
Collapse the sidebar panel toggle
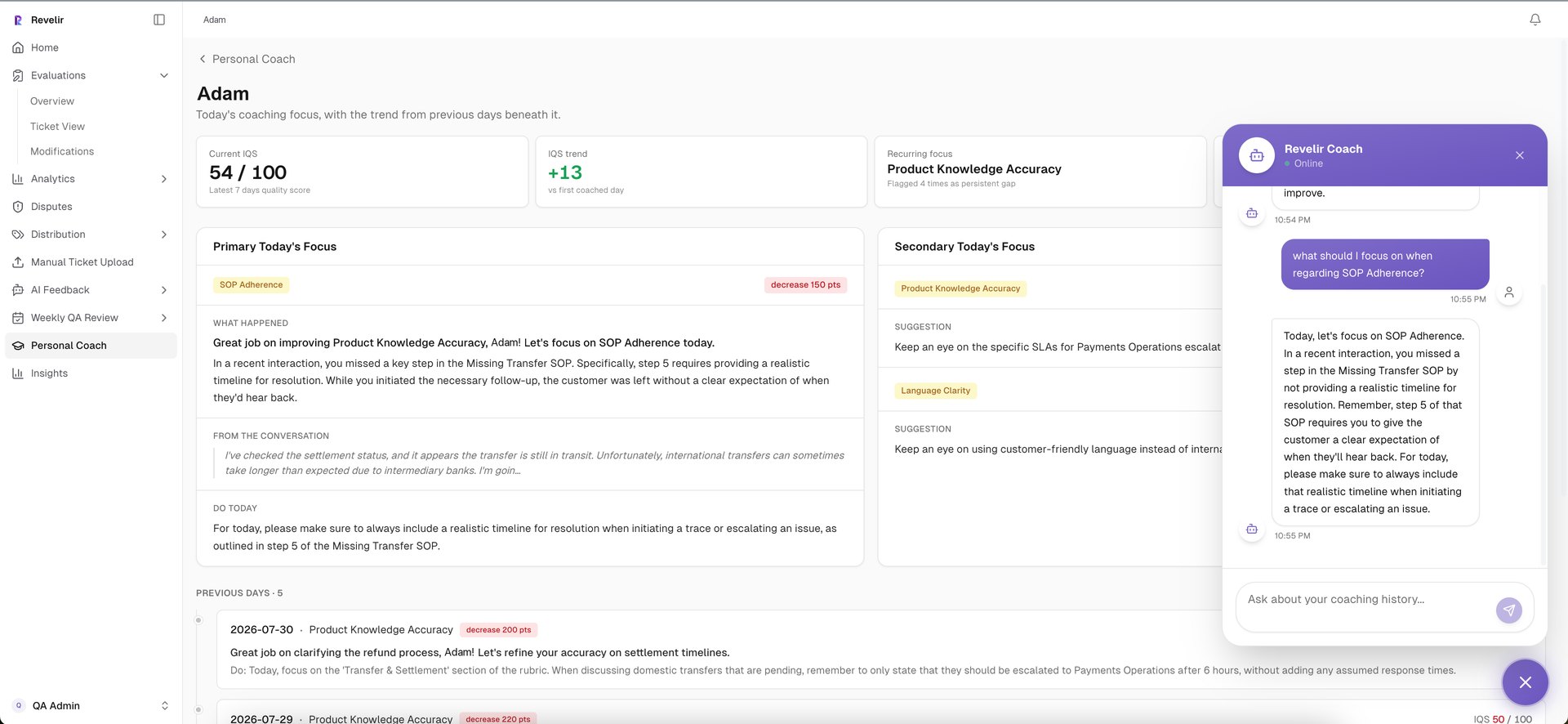pos(159,20)
